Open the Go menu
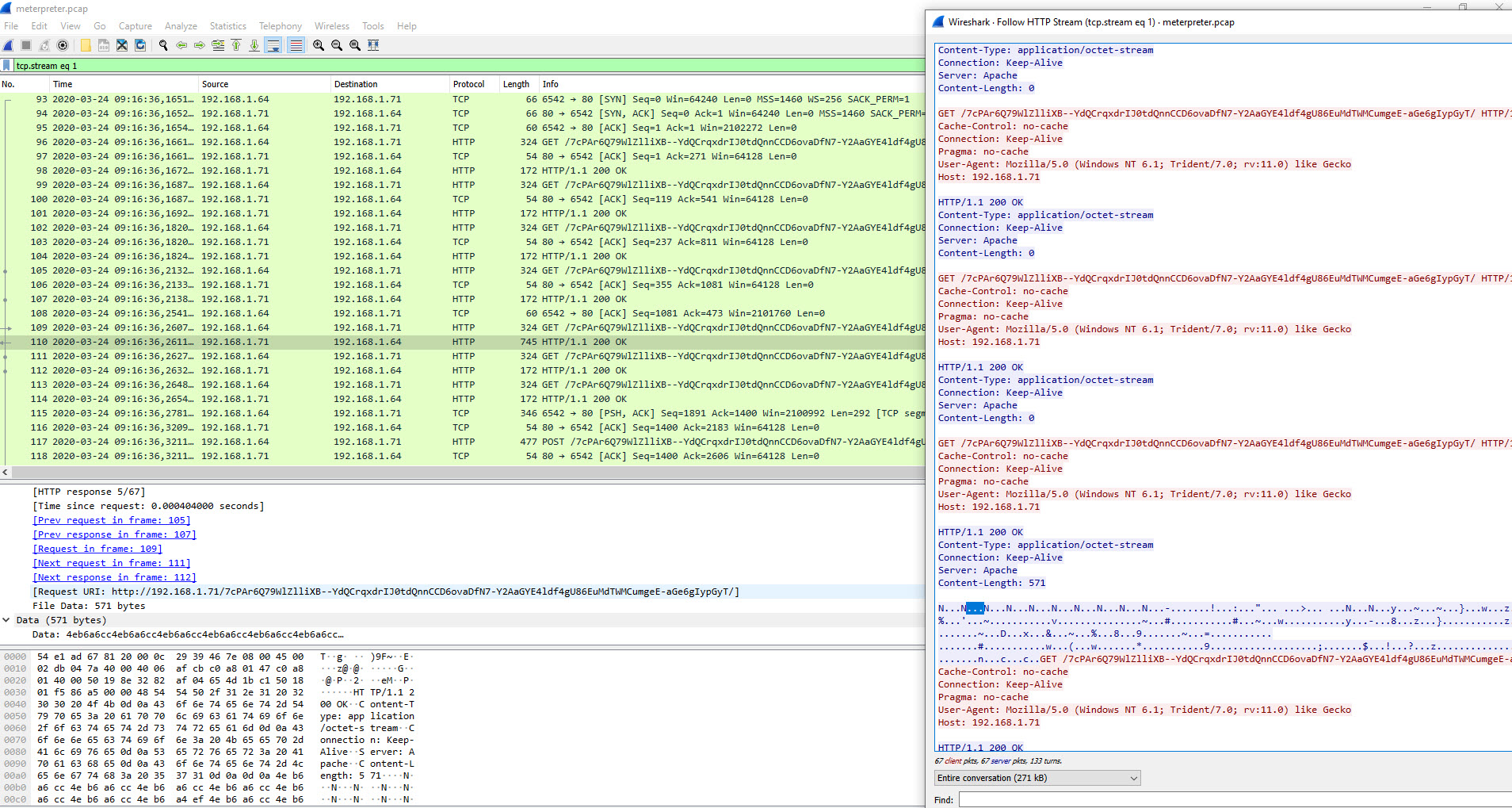Image resolution: width=1512 pixels, height=808 pixels. pos(100,26)
